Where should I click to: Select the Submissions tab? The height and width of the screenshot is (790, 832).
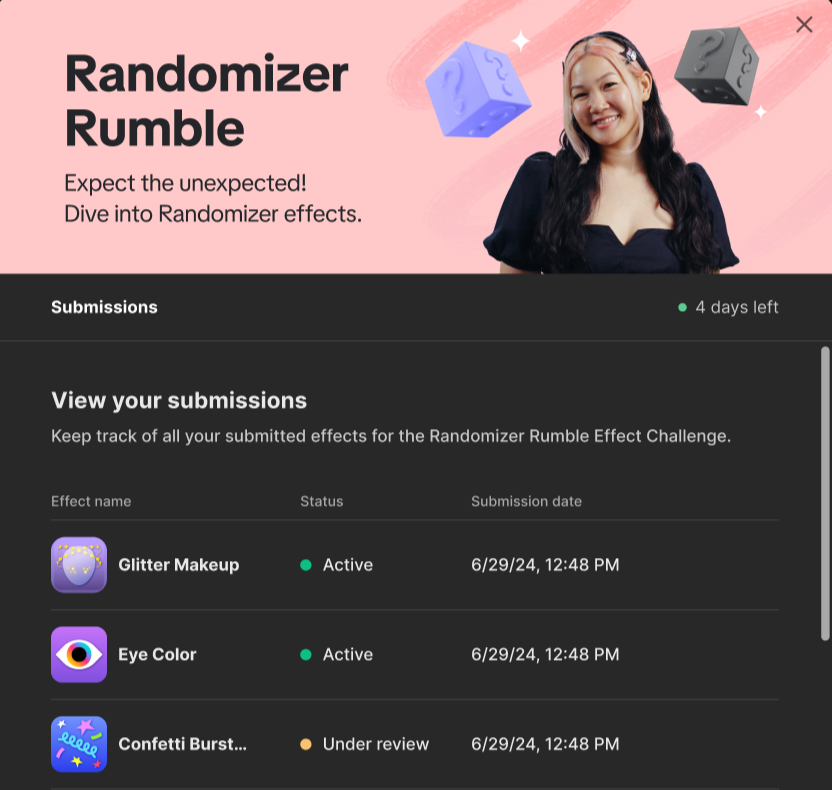point(105,307)
